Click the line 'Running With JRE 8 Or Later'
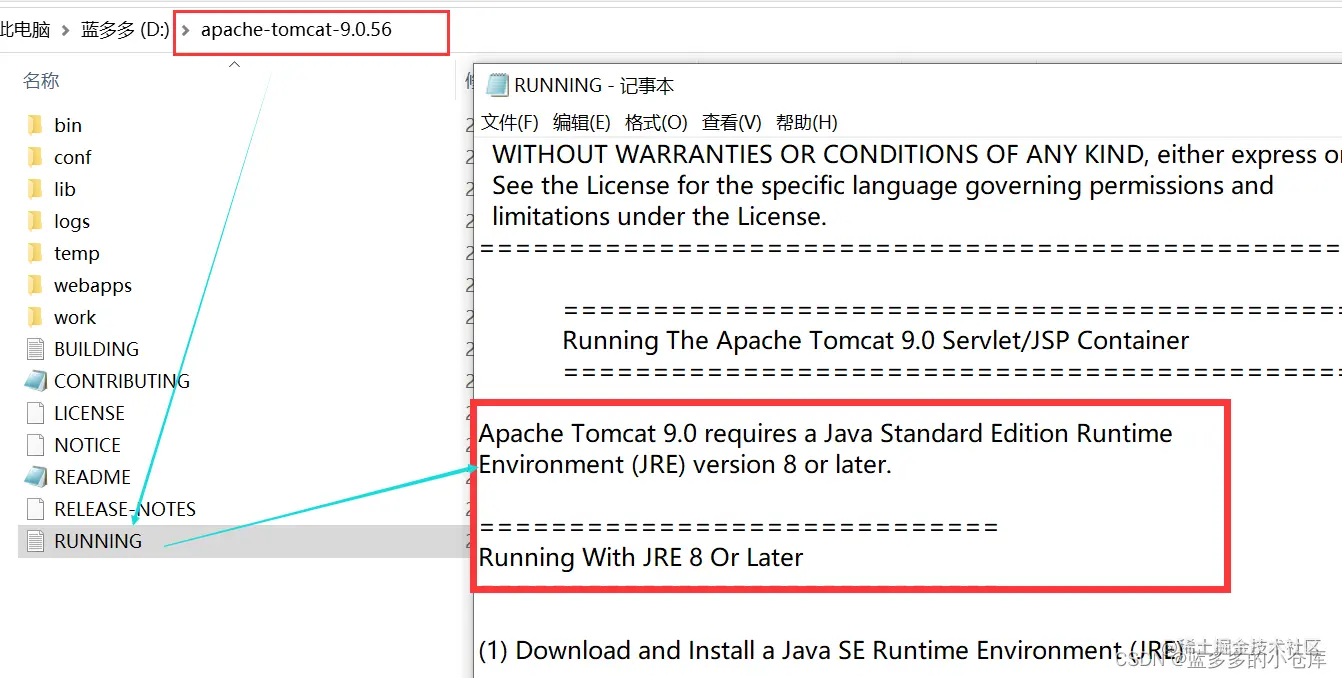The width and height of the screenshot is (1342, 678). point(641,557)
